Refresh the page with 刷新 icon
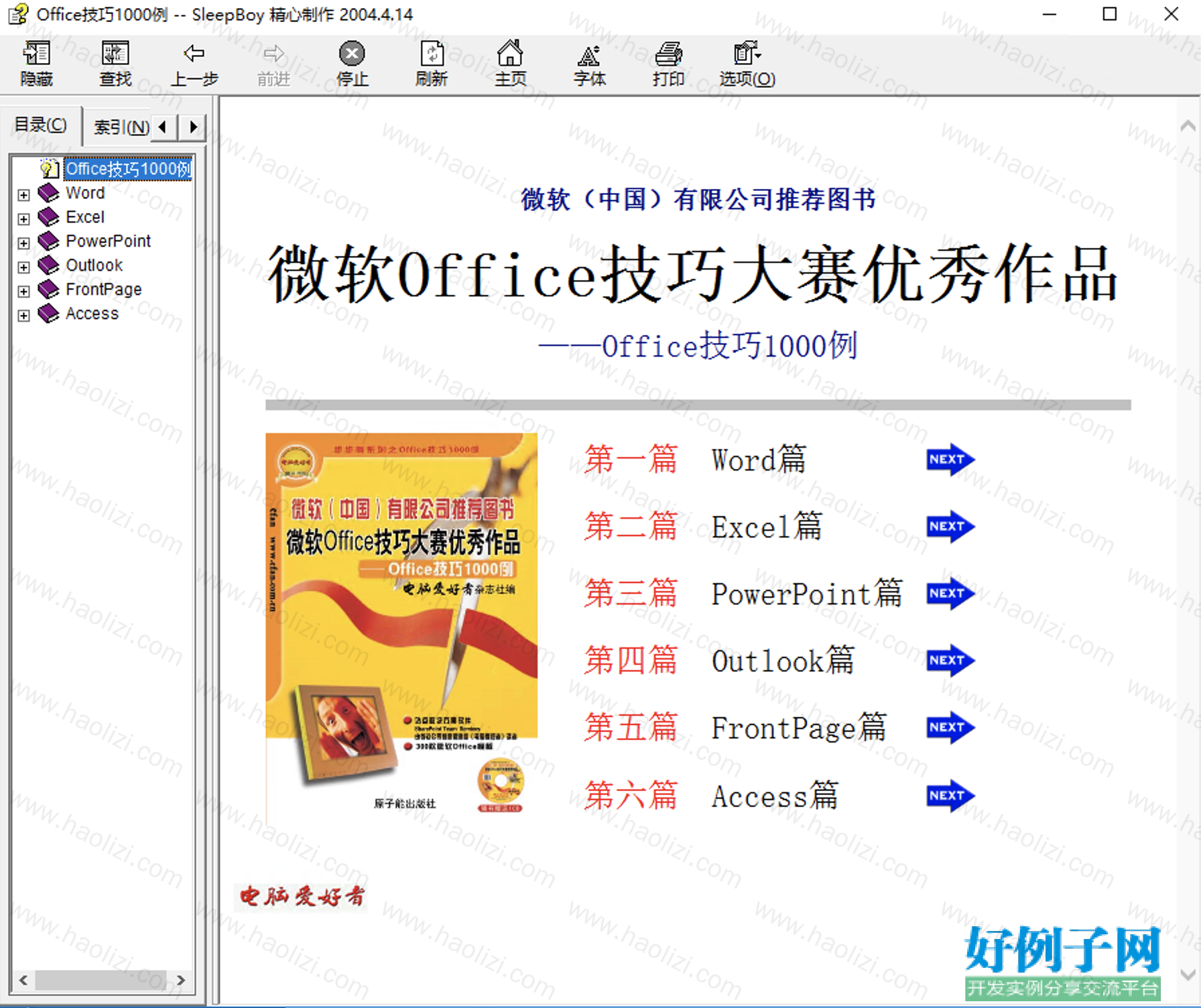1201x1008 pixels. [x=432, y=54]
